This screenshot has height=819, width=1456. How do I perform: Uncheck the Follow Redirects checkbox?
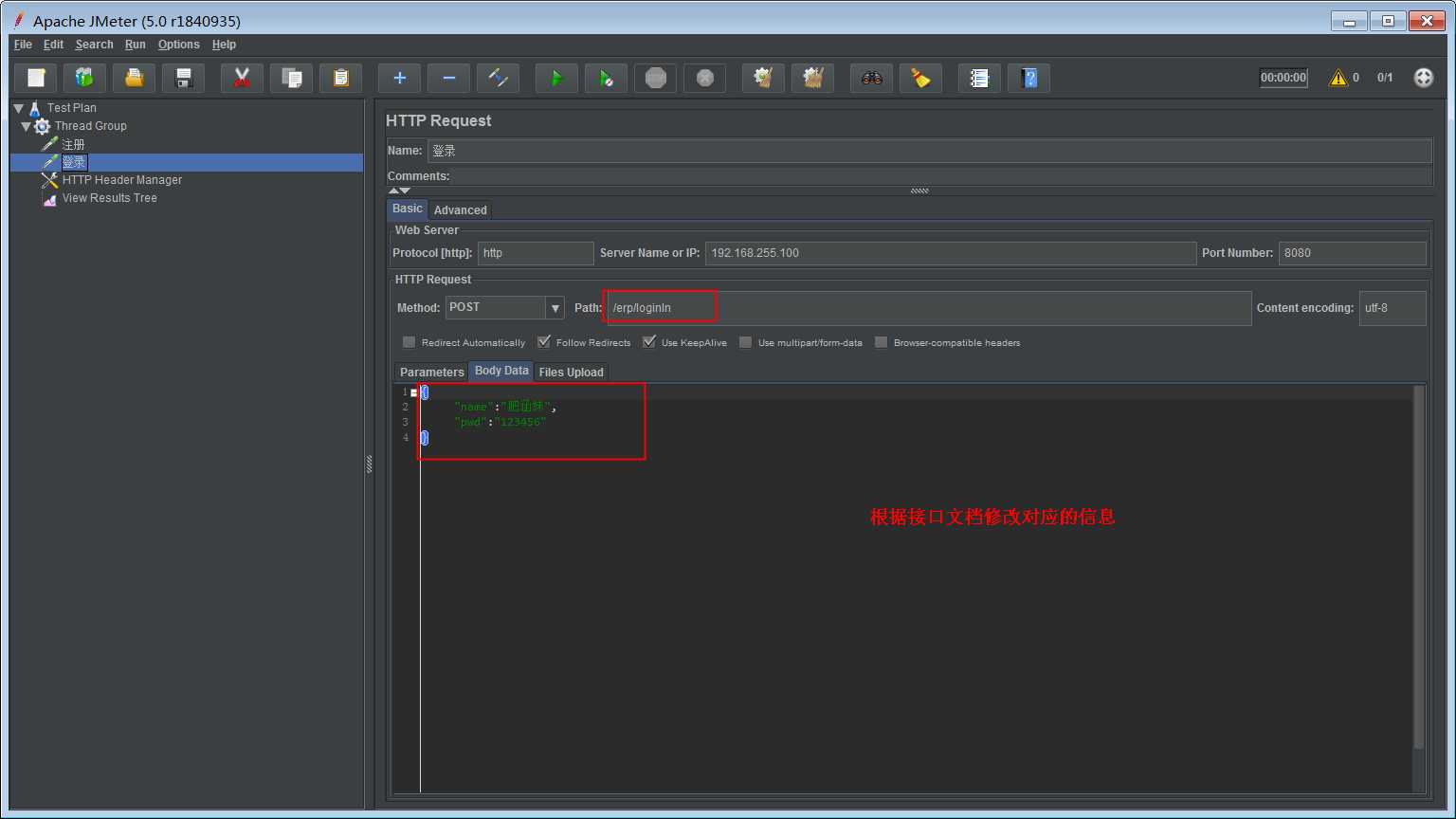coord(544,342)
